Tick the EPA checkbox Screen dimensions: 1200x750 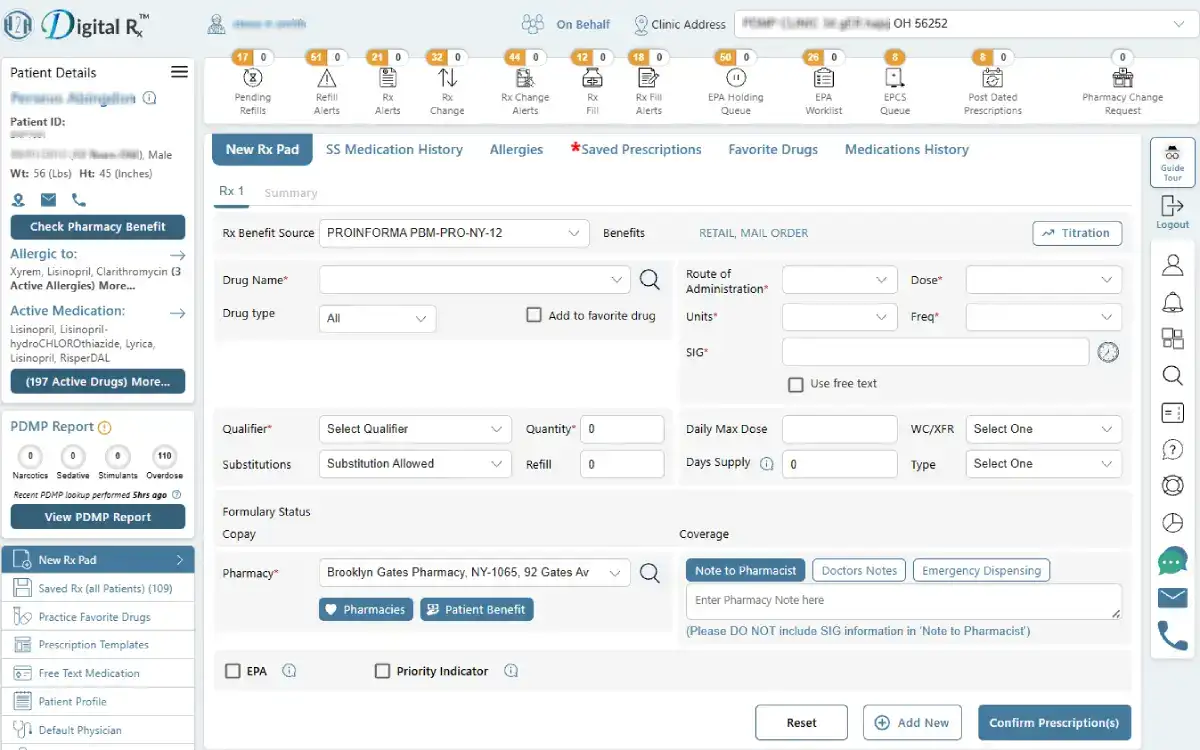point(233,671)
